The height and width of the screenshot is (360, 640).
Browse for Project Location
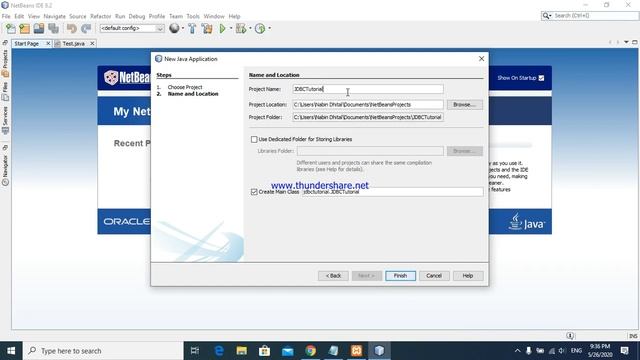464,105
